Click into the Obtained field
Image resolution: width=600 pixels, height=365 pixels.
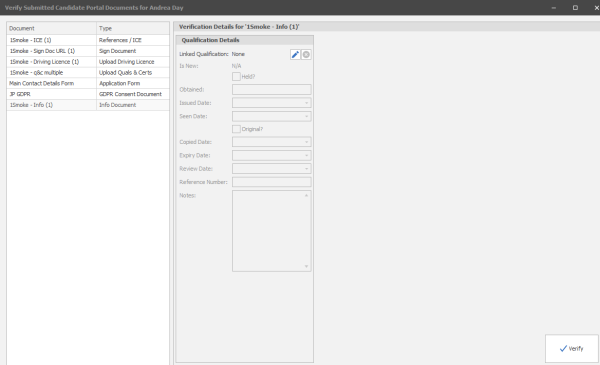272,90
